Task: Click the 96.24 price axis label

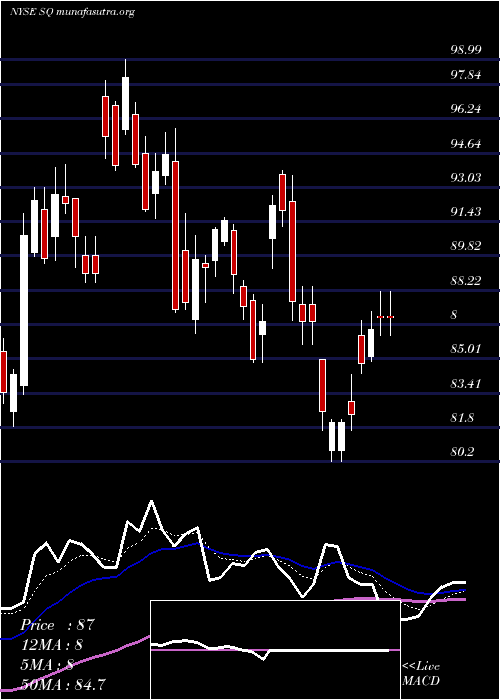Action: tap(466, 108)
